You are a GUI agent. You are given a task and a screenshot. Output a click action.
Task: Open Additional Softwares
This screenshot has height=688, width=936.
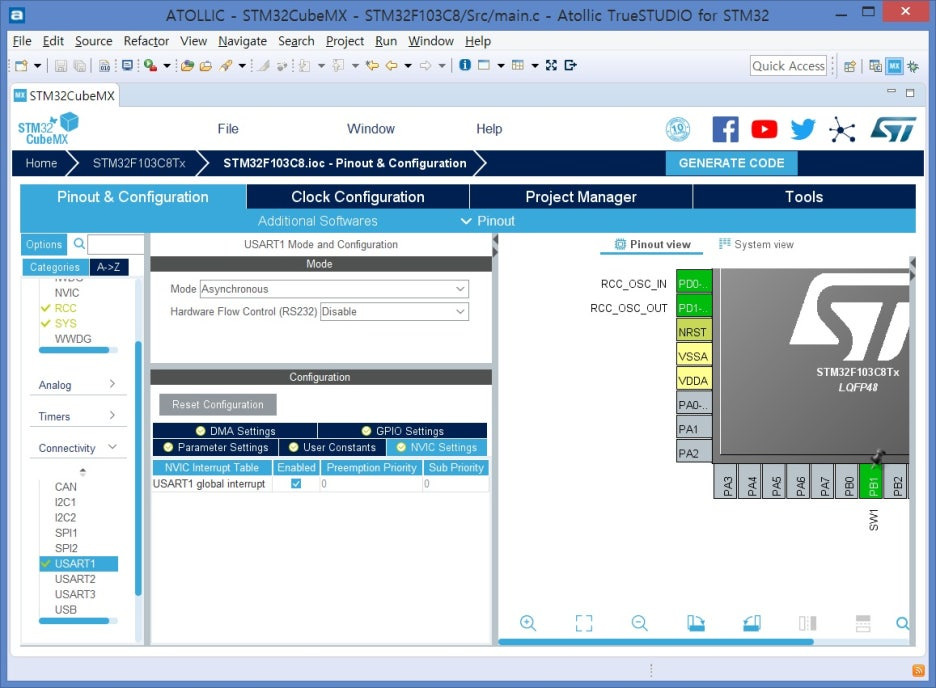[318, 221]
